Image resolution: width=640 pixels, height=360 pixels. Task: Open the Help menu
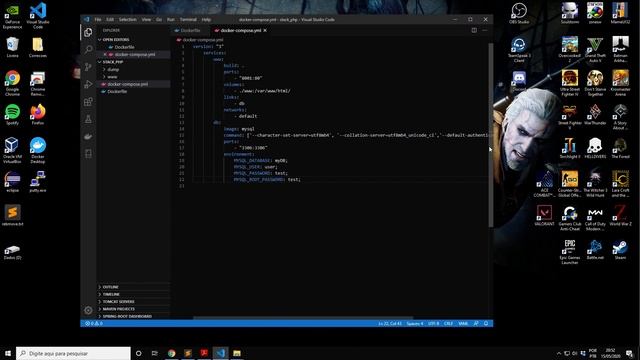click(206, 20)
